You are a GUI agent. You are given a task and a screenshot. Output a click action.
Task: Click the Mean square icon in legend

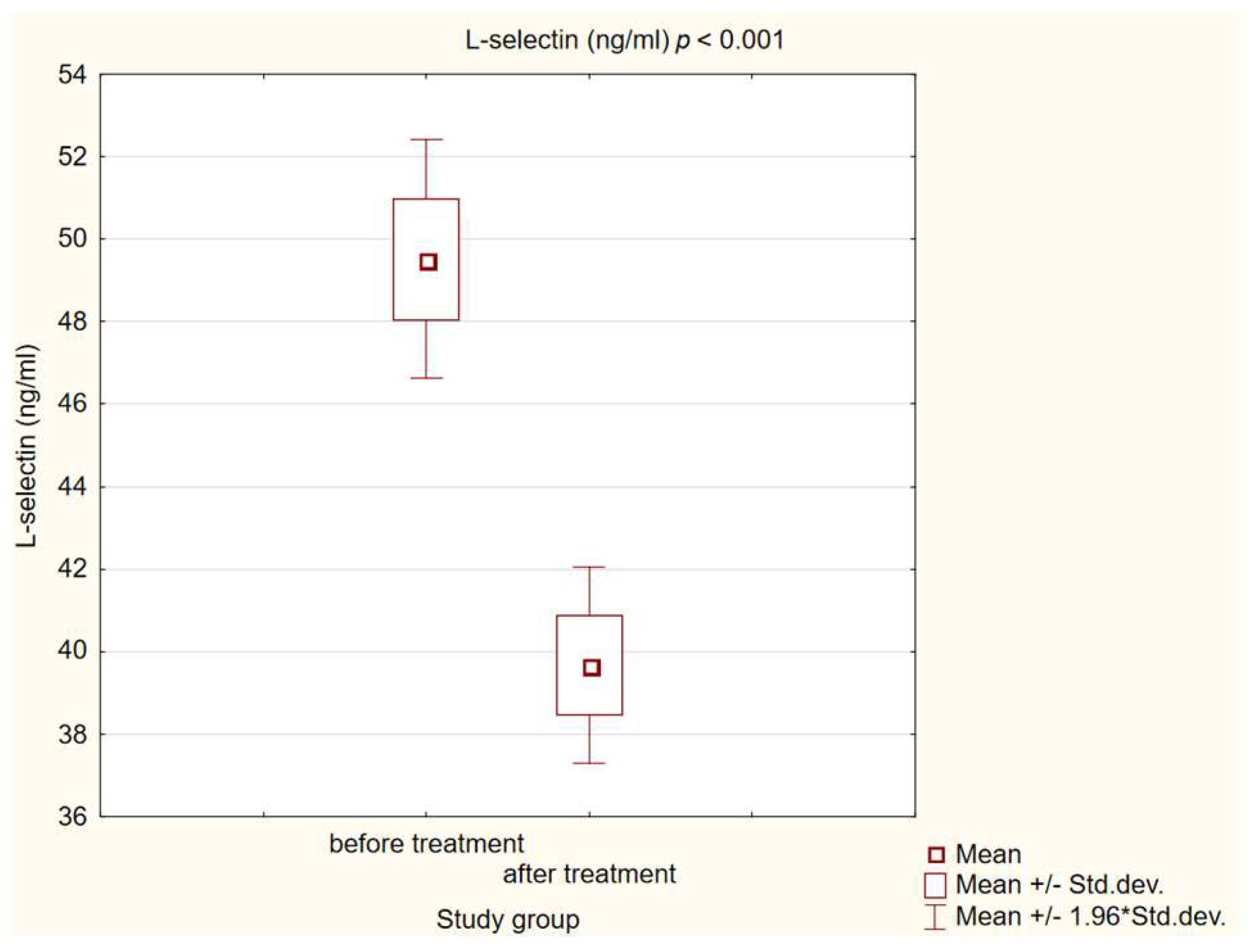pyautogui.click(x=936, y=855)
